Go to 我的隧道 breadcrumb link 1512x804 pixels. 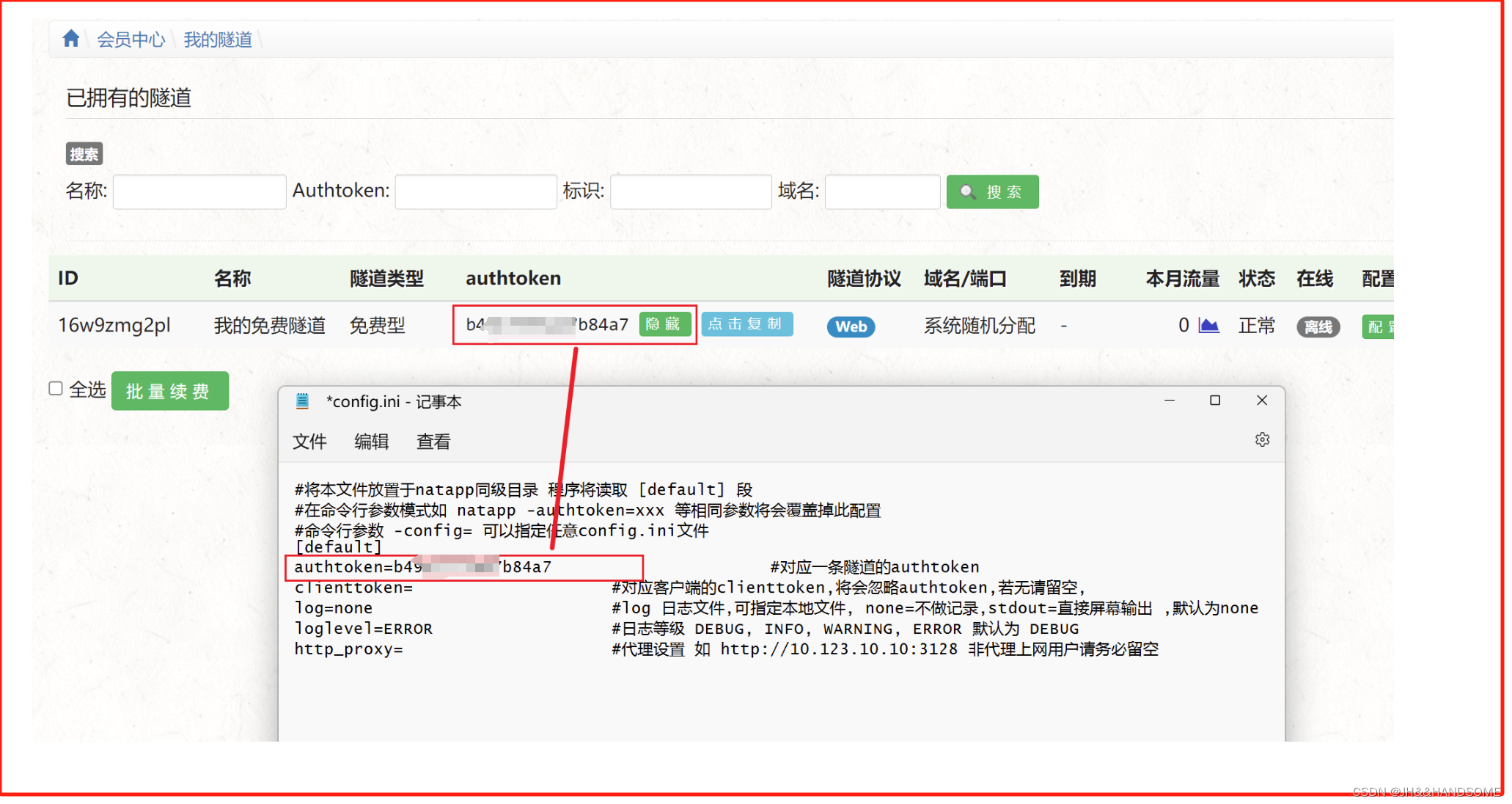[x=218, y=40]
